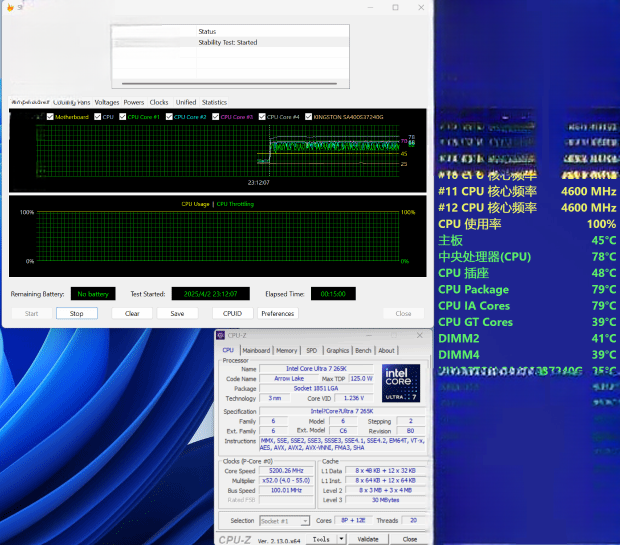
Task: Click the horizontal scrollbar in the status list
Action: tap(229, 83)
